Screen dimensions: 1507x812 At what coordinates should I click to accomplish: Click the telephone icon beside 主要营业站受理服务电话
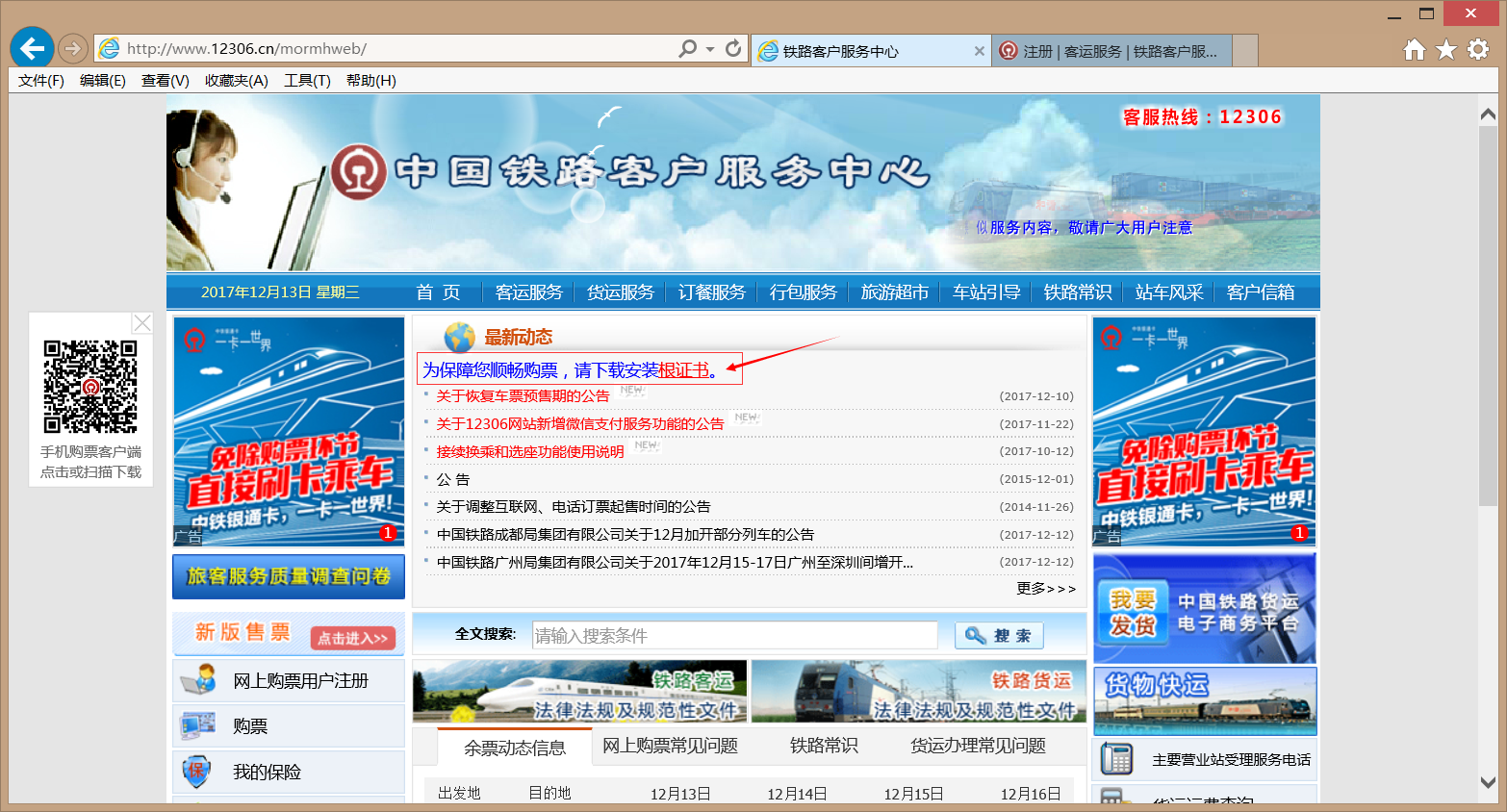point(1116,759)
